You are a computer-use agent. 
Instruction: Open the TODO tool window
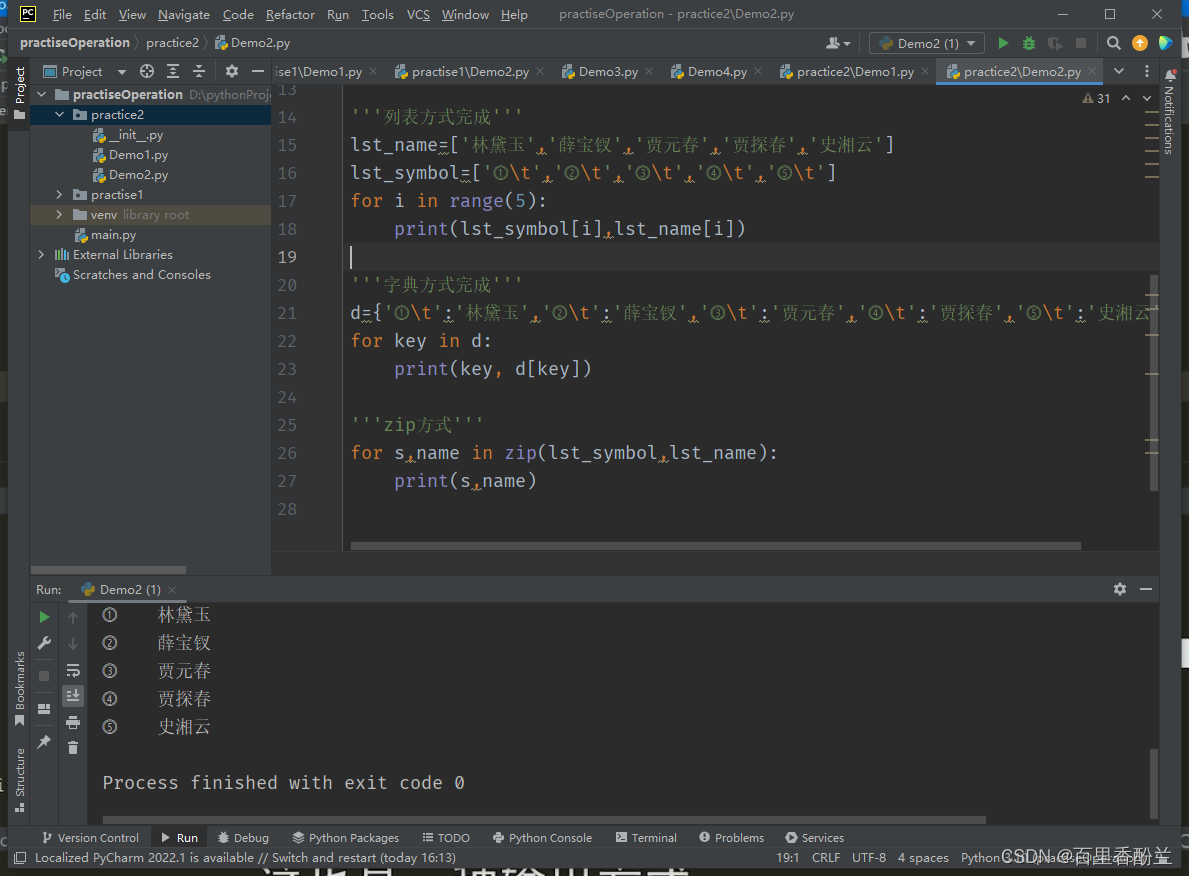click(447, 837)
